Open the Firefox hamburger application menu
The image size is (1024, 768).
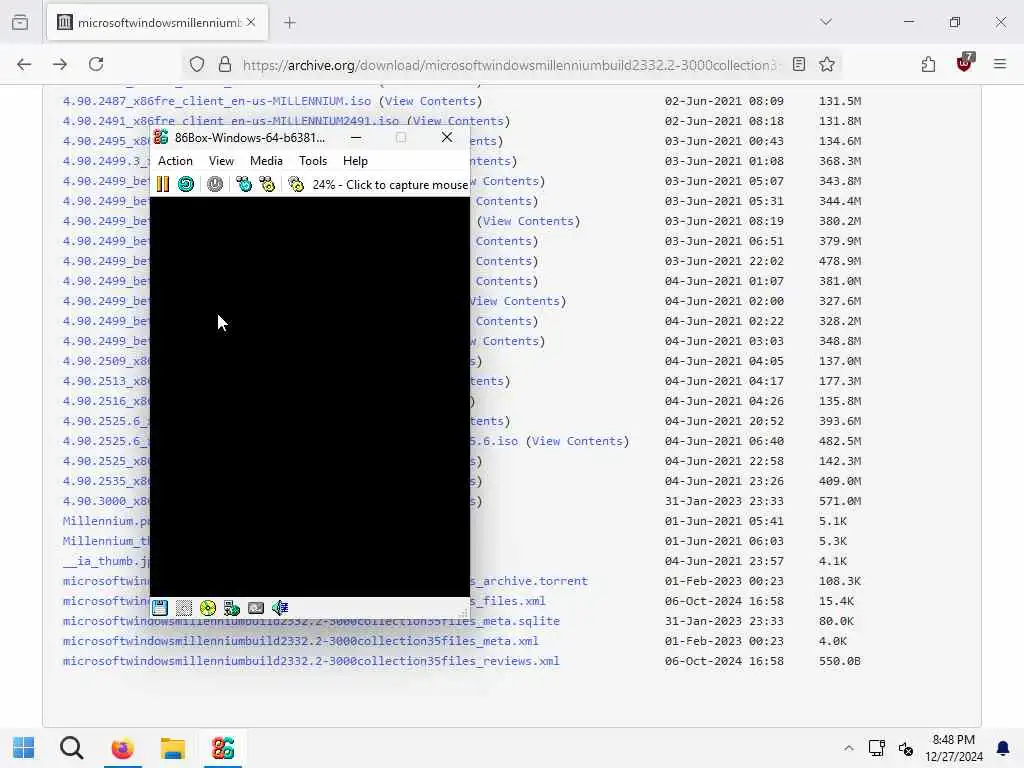1000,64
